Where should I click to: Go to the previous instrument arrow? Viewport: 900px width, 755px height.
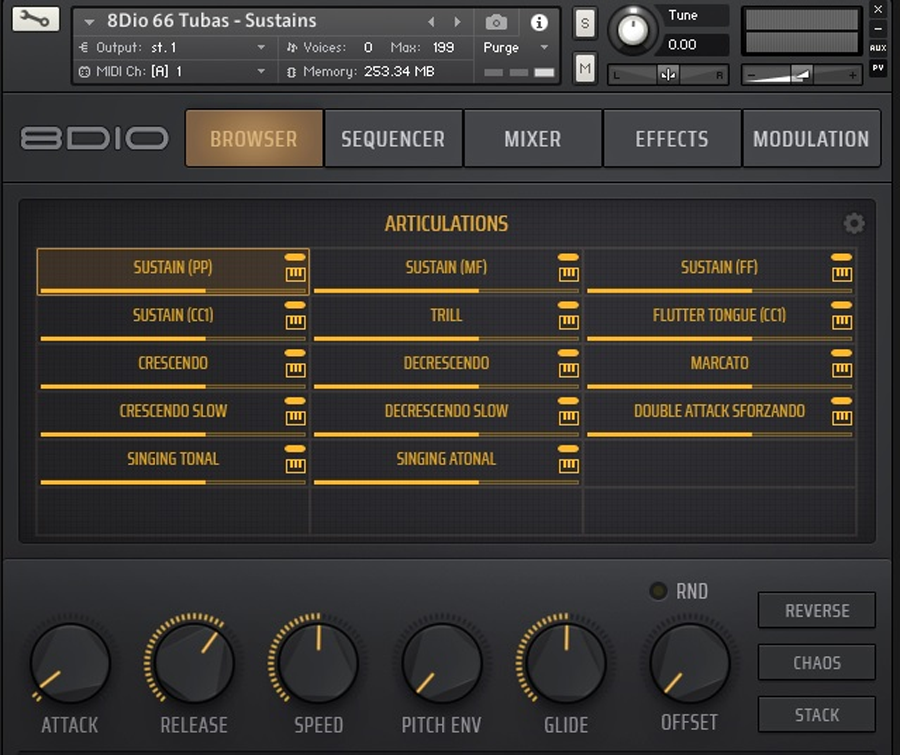[x=431, y=22]
